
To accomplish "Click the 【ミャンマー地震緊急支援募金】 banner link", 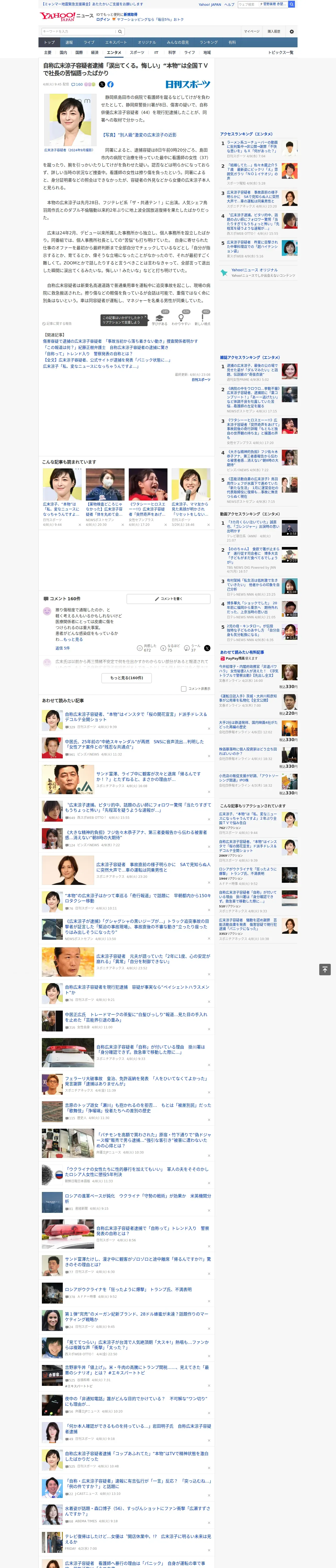I will 92,4.
